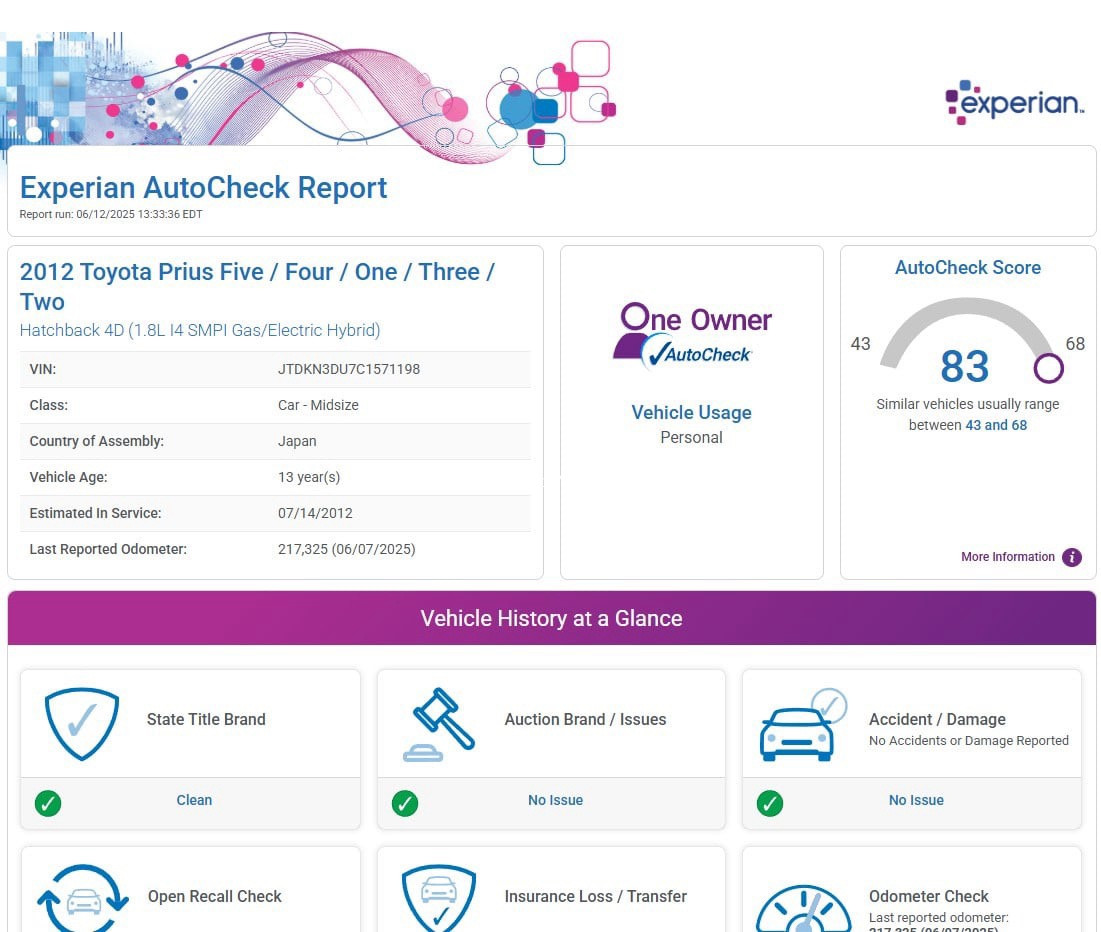Click the Open Recall Check circular arrows icon
This screenshot has height=932, width=1101.
(x=83, y=898)
